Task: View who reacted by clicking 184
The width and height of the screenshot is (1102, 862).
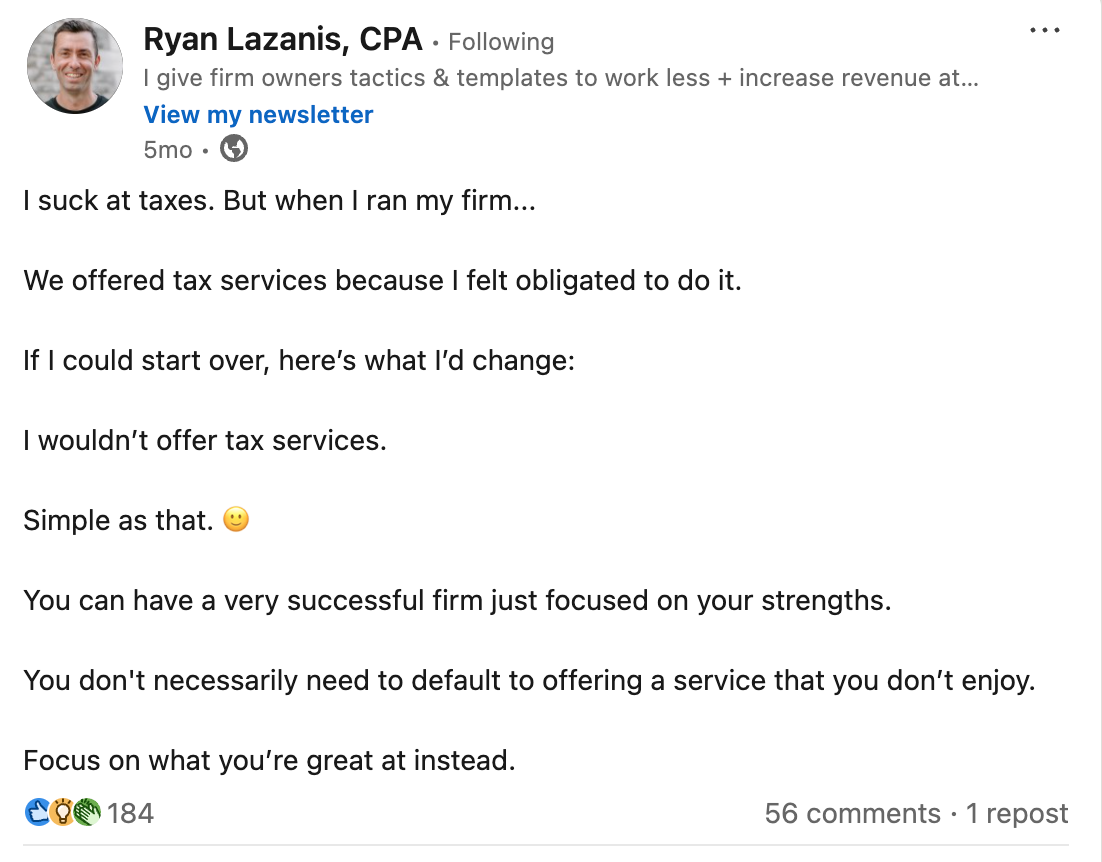Action: 133,813
